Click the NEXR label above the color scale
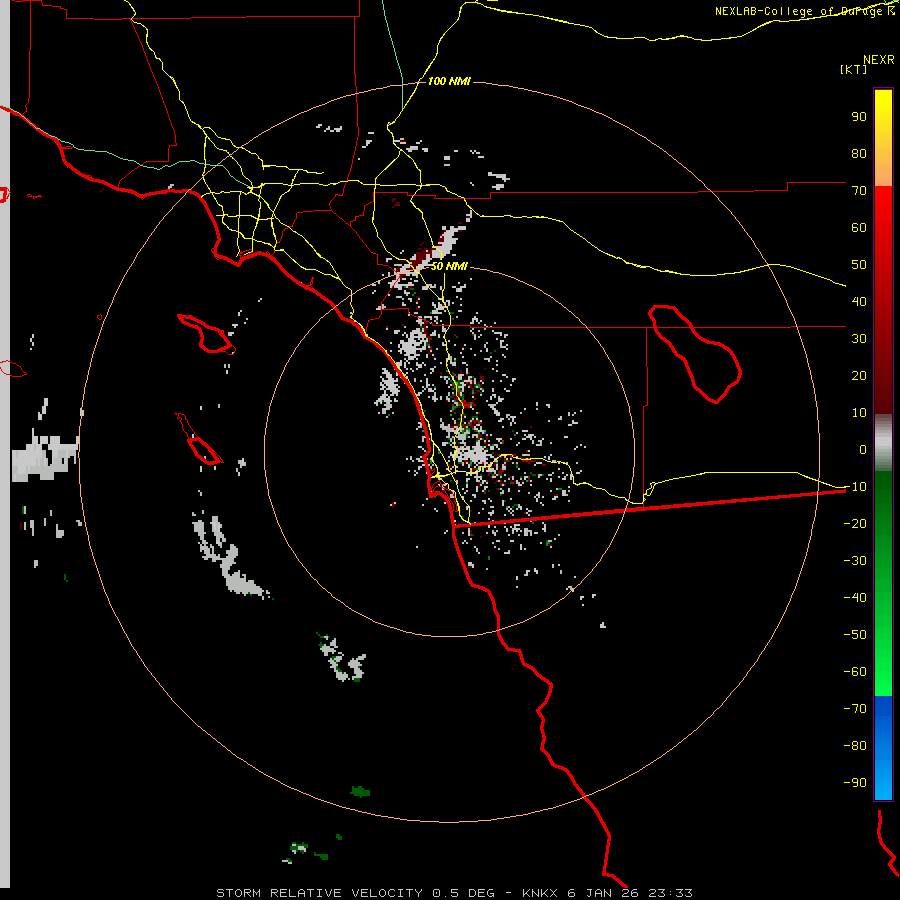This screenshot has width=900, height=900. pyautogui.click(x=879, y=60)
